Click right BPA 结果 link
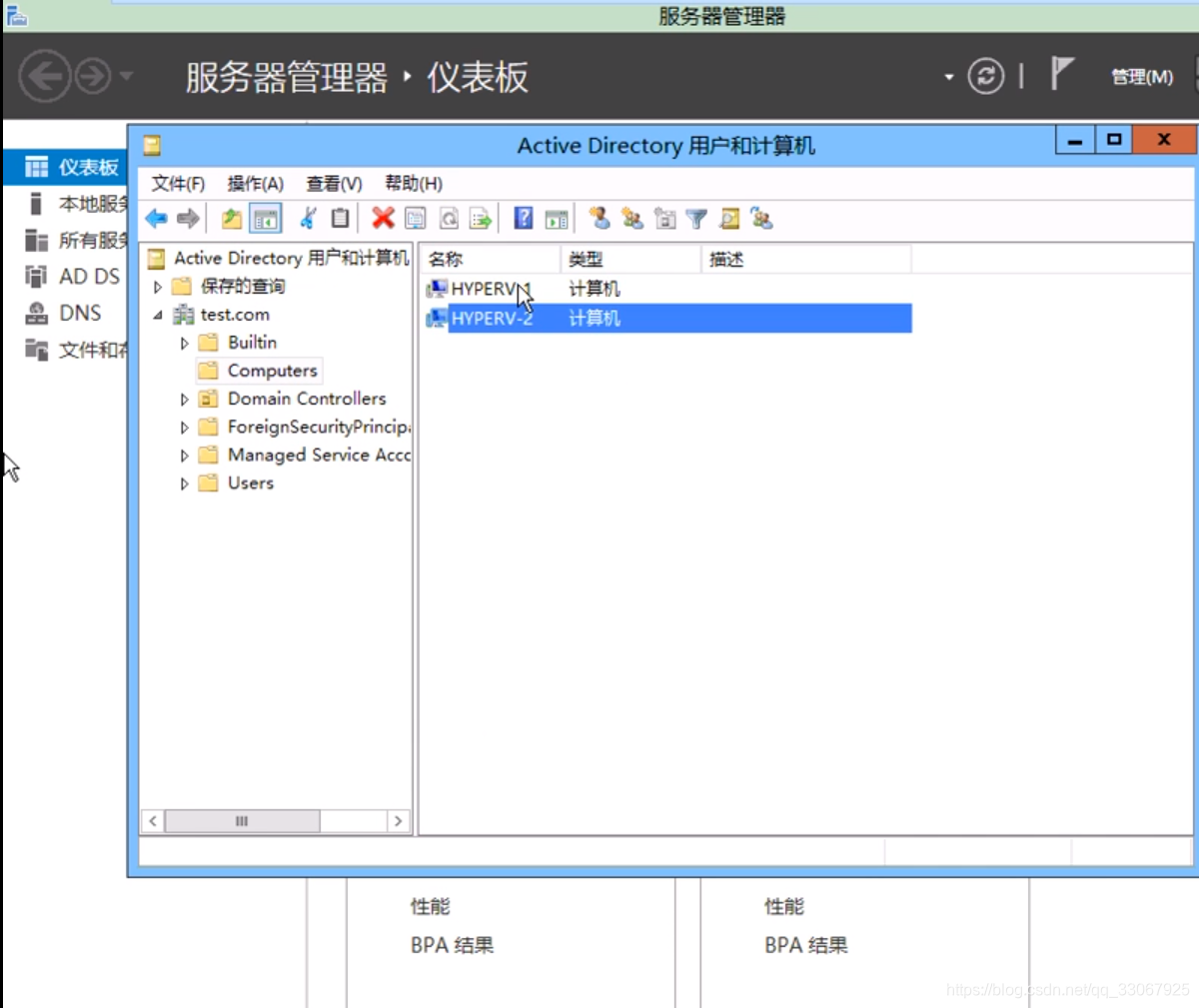Screen dimensions: 1199x1008 (805, 945)
